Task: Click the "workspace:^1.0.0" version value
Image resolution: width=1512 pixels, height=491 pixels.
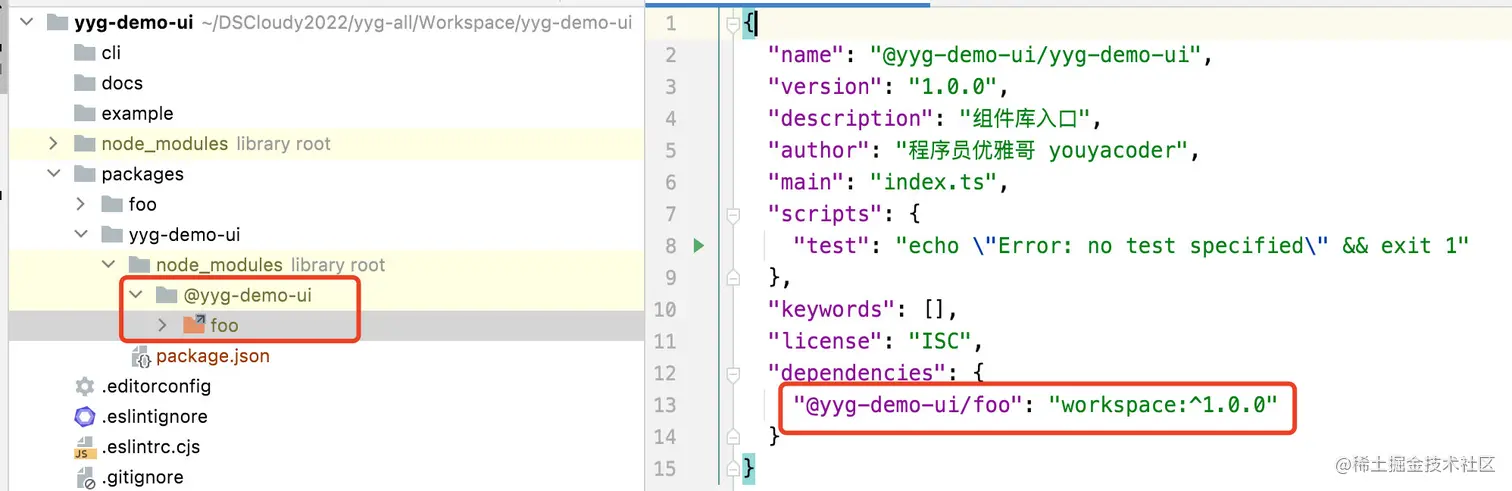Action: point(1163,405)
